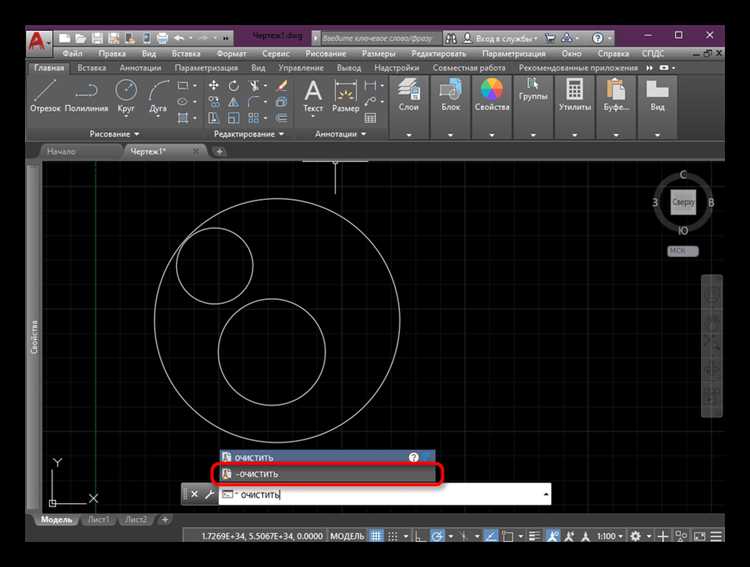The width and height of the screenshot is (750, 567).
Task: Open the status bar customization menu
Action: tap(716, 536)
